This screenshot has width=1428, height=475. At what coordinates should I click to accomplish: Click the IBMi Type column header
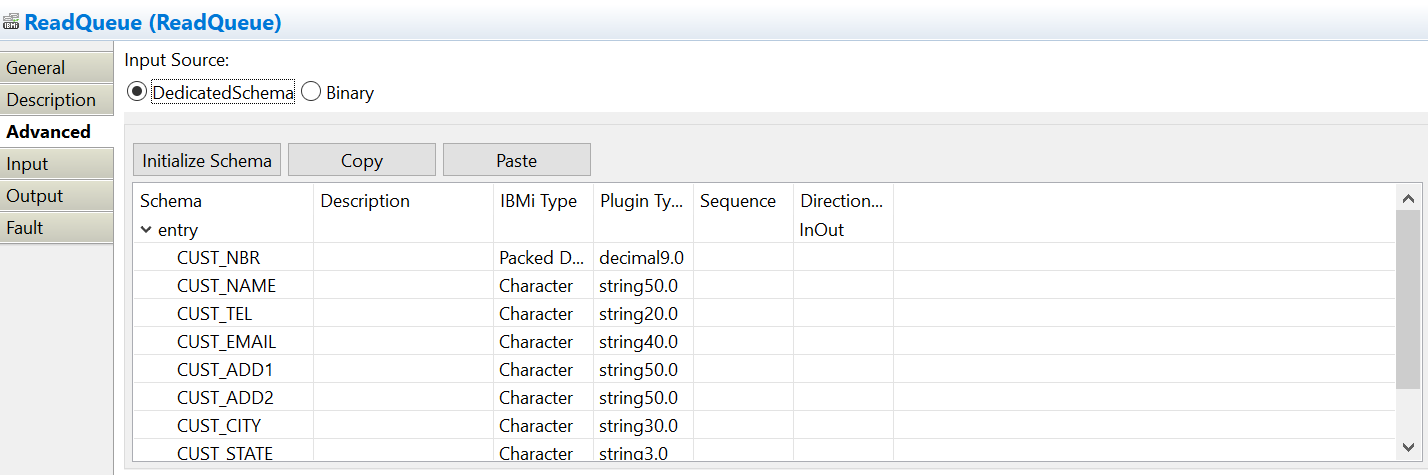tap(539, 201)
